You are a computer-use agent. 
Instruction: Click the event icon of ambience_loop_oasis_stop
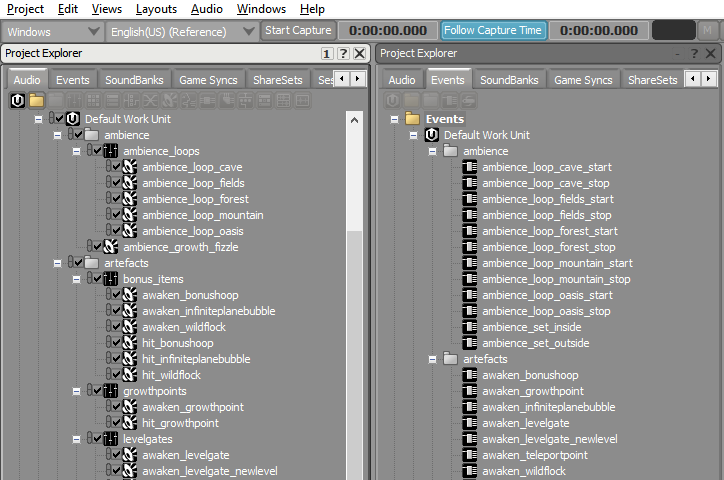click(470, 311)
